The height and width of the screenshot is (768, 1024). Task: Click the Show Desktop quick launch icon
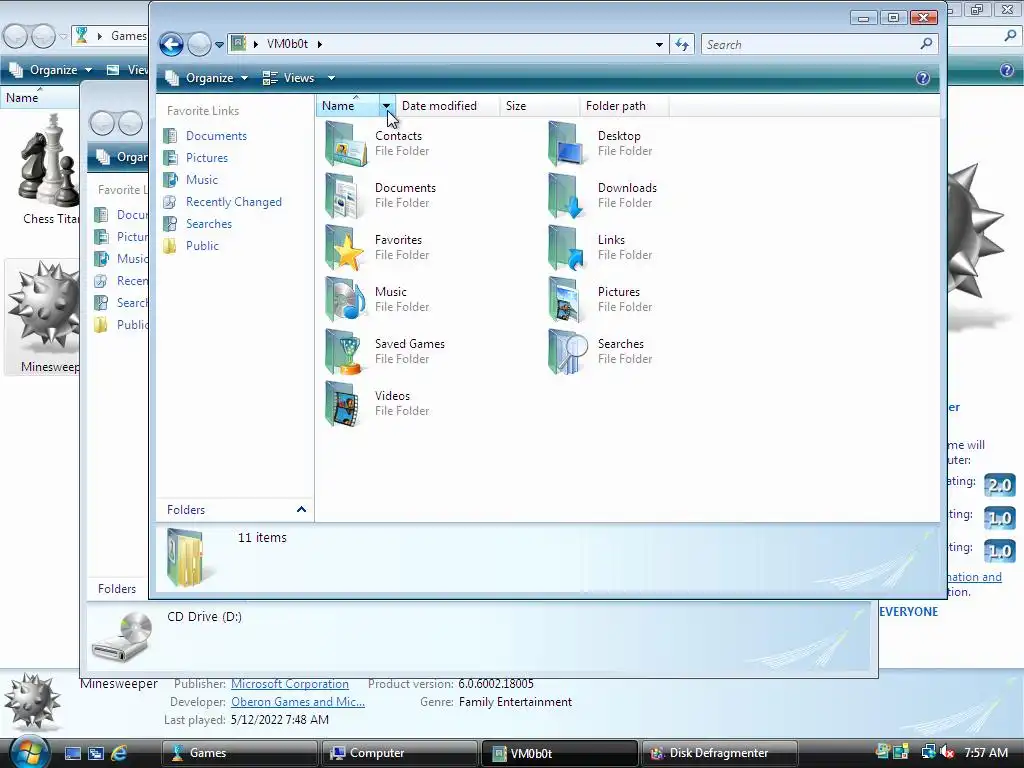pos(72,753)
